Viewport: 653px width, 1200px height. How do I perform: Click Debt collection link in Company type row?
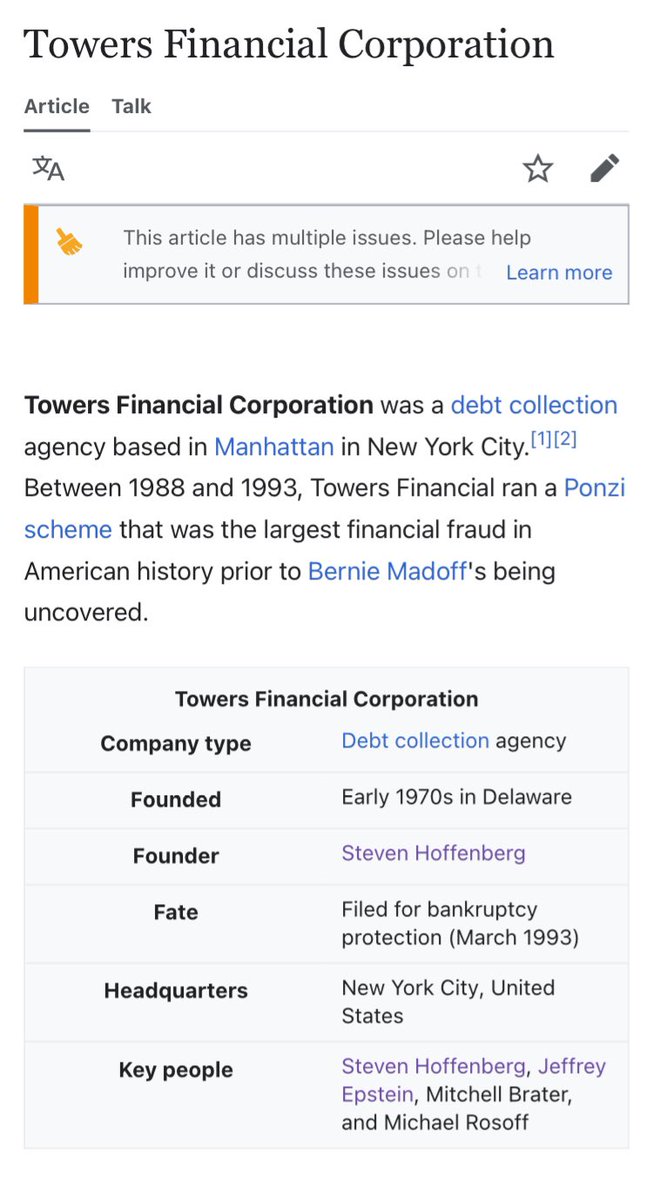coord(415,741)
